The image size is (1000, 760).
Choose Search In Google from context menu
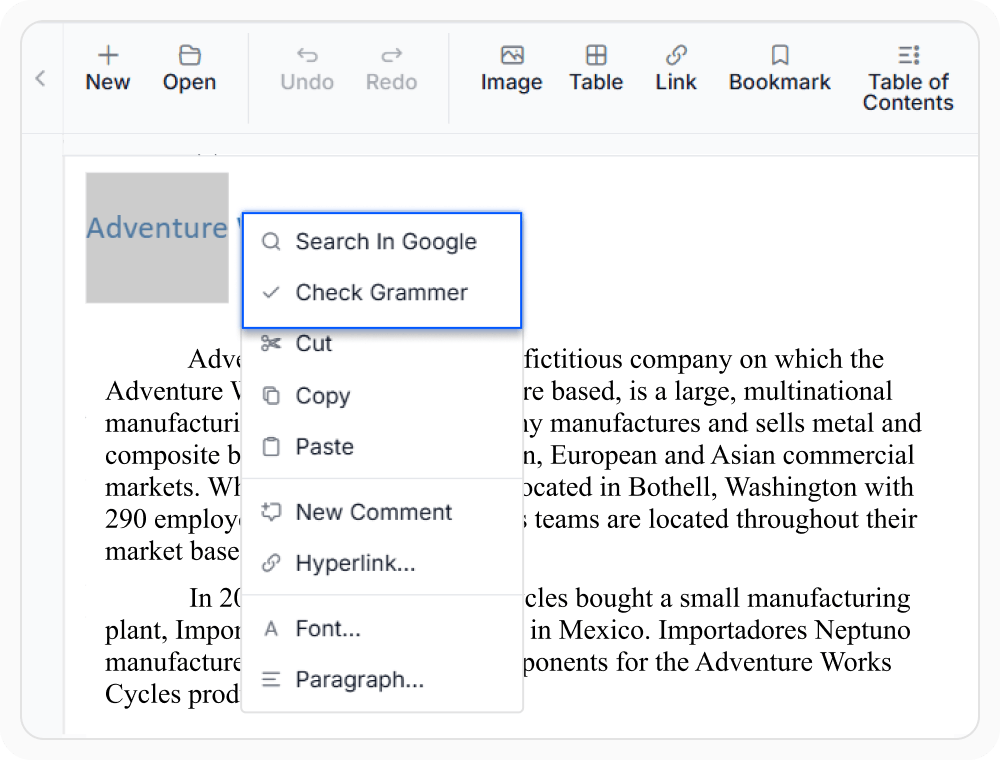coord(382,242)
